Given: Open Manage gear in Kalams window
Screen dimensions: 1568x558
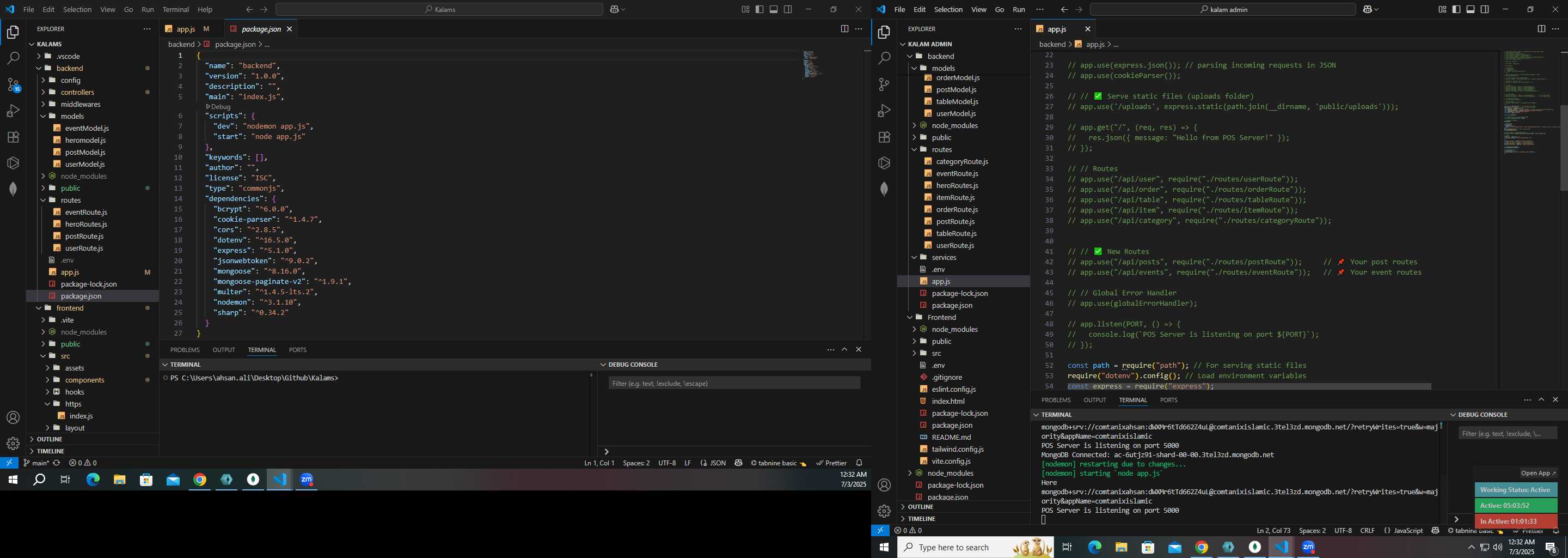Looking at the screenshot, I should (13, 444).
